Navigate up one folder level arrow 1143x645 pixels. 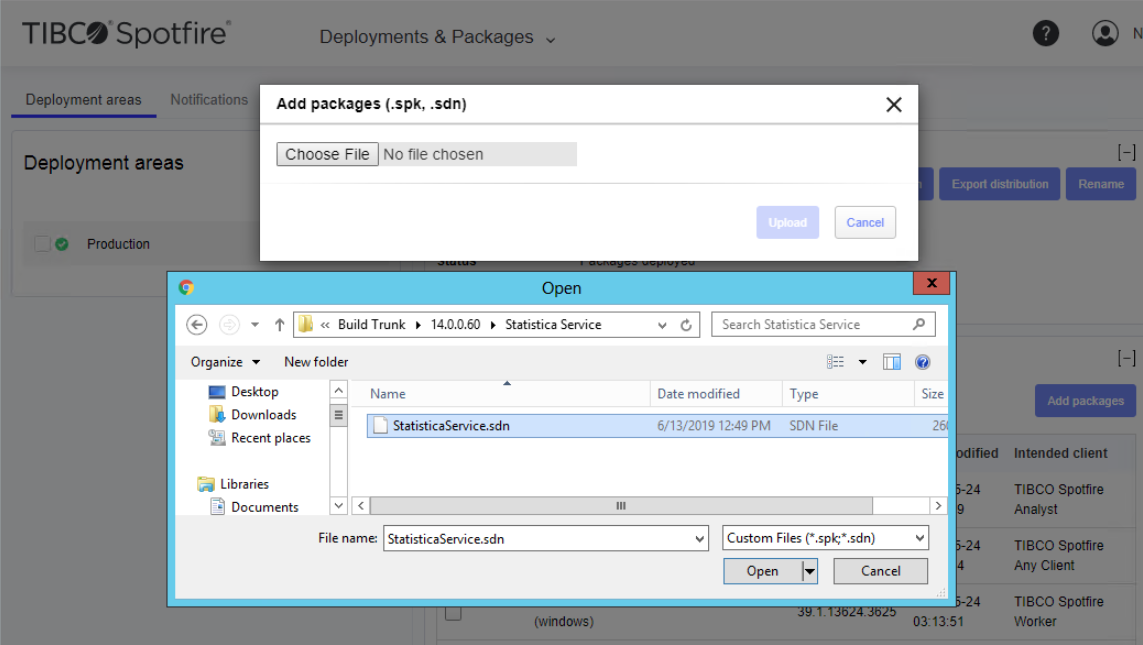click(x=279, y=325)
